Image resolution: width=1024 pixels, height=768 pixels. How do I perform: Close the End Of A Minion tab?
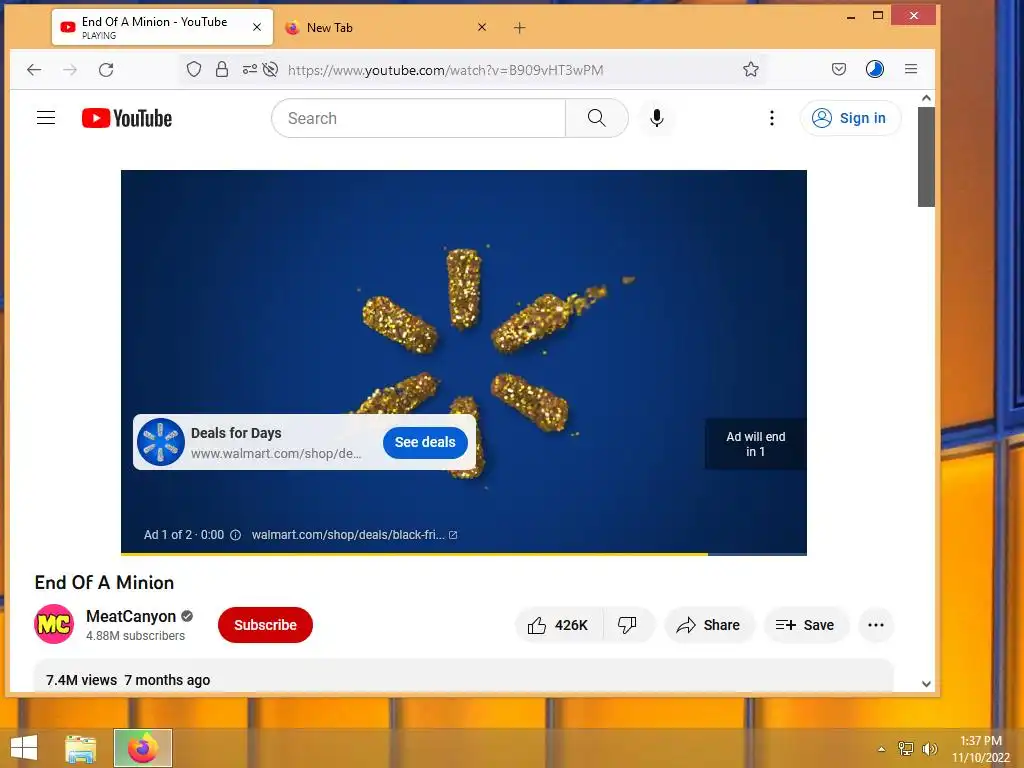click(257, 27)
